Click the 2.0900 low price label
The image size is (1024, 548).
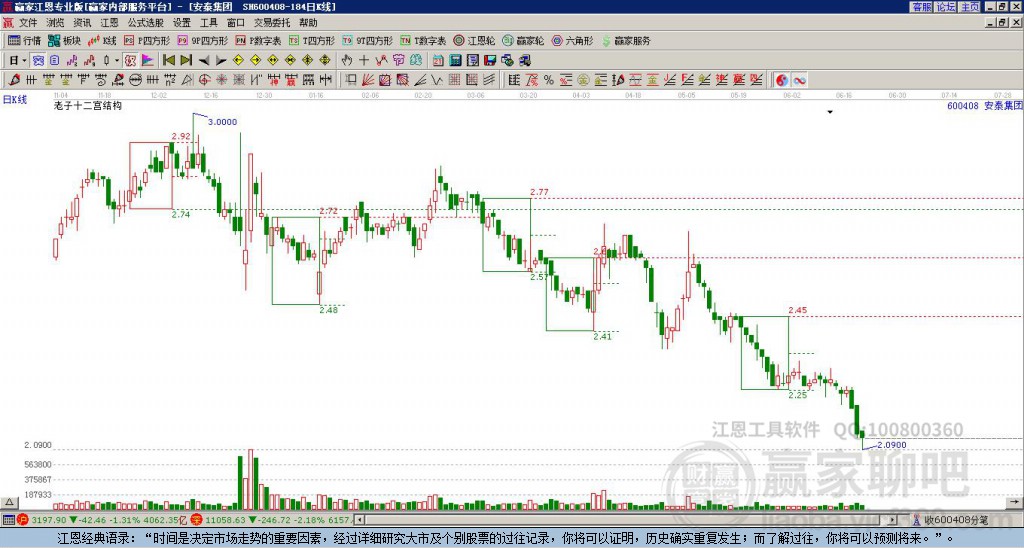point(891,445)
